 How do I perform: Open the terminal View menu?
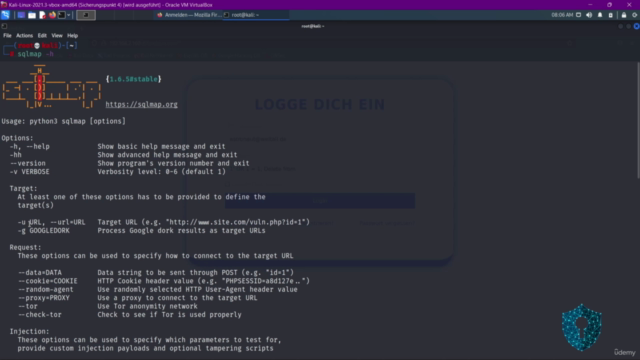tap(57, 36)
